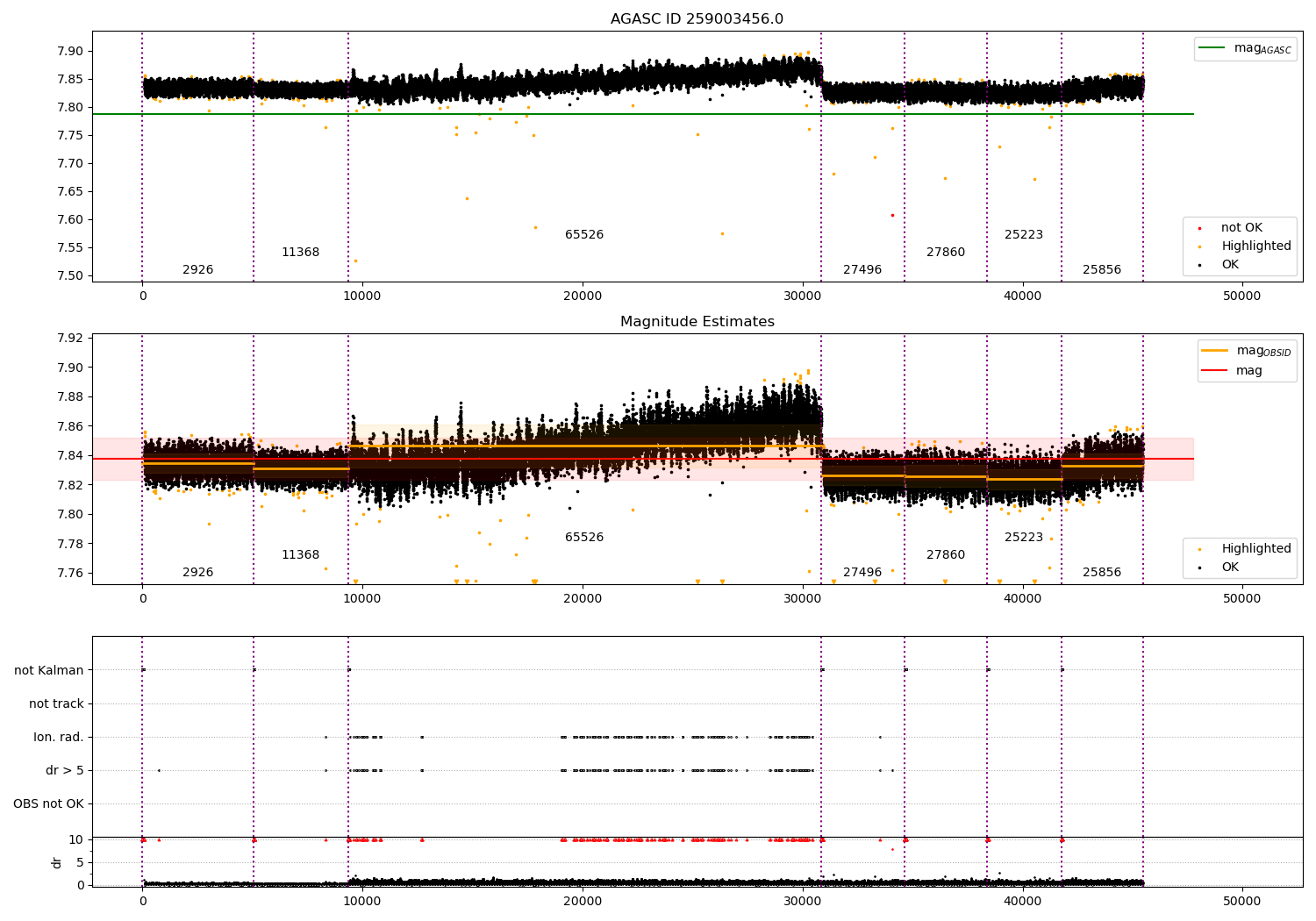Click the red mag horizontal line in middle plot
The height and width of the screenshot is (921, 1316).
(643, 459)
